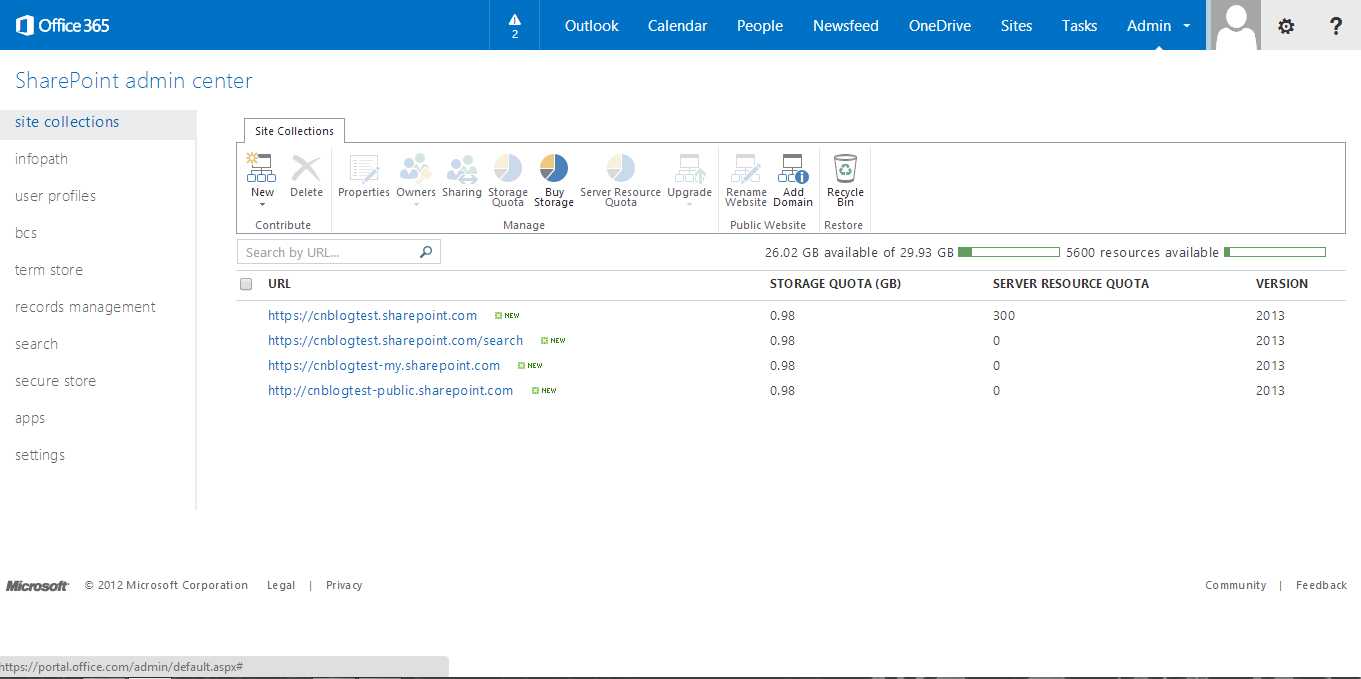Expand the Owners dropdown in ribbon
Image resolution: width=1361 pixels, height=679 pixels.
point(416,204)
